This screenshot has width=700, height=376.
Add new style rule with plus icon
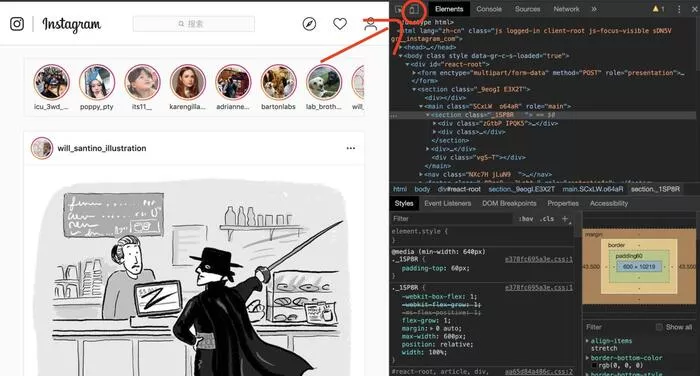pyautogui.click(x=565, y=219)
